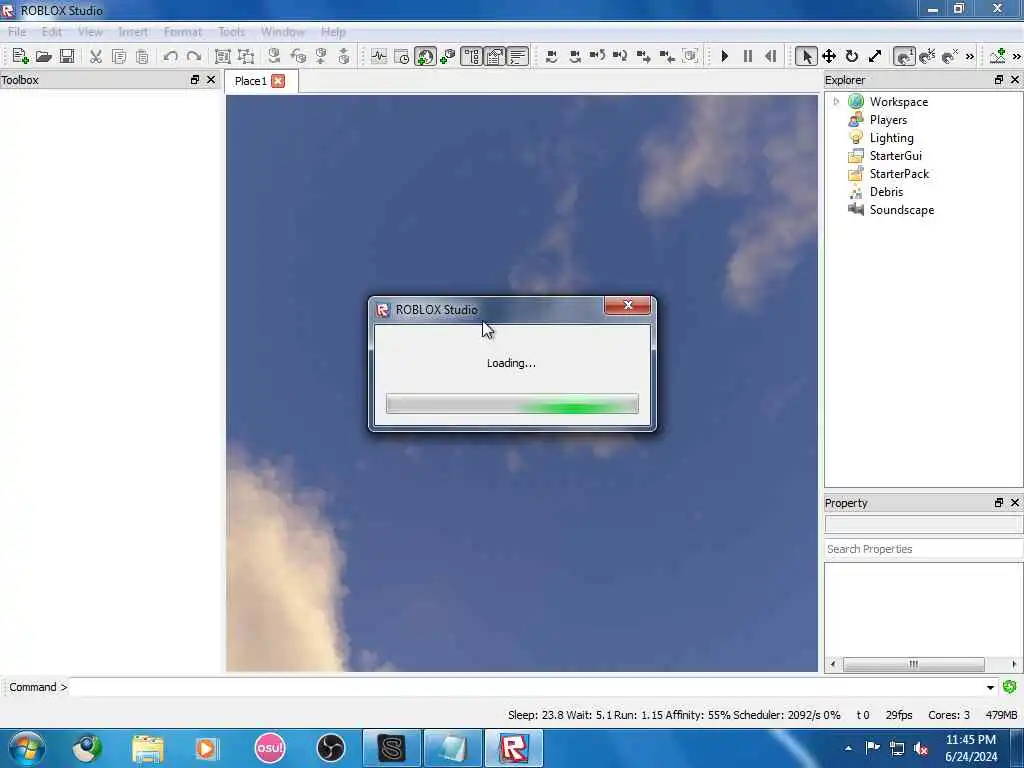Paste from the clipboard toolbar icon
1024x768 pixels.
pos(142,56)
